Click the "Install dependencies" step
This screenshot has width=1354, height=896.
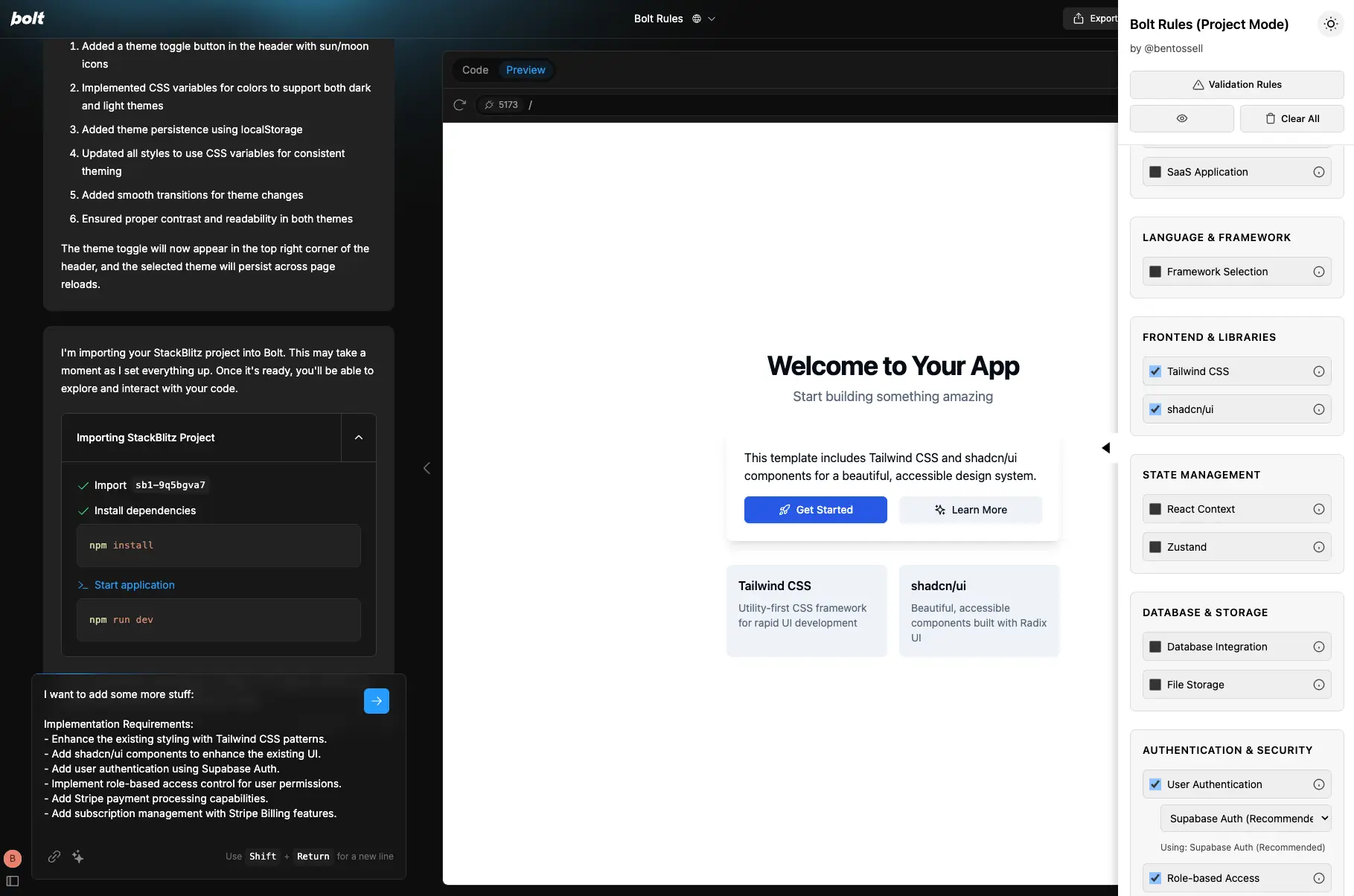click(x=145, y=511)
